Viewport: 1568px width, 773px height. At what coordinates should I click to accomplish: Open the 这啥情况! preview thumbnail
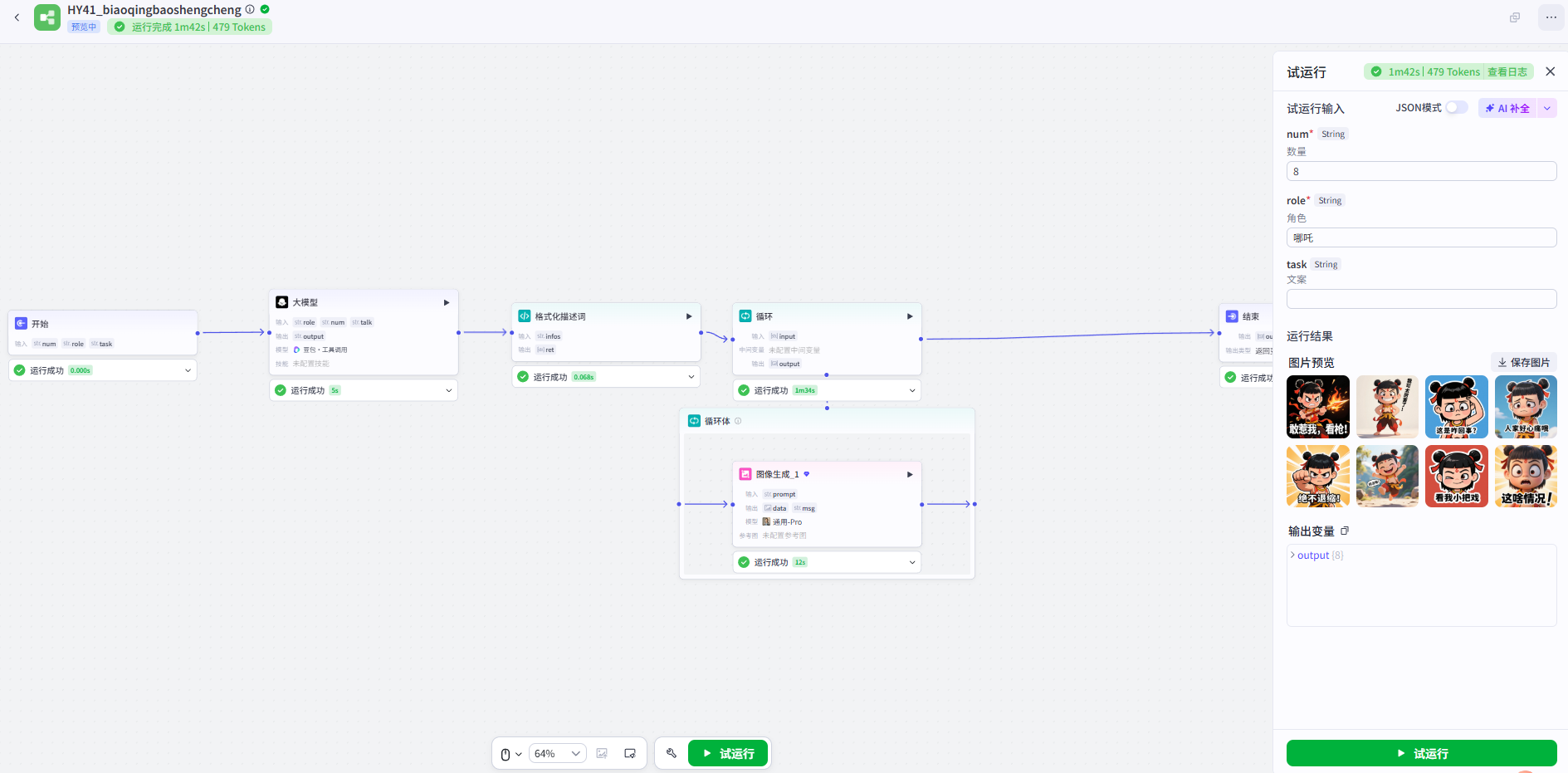[x=1526, y=477]
